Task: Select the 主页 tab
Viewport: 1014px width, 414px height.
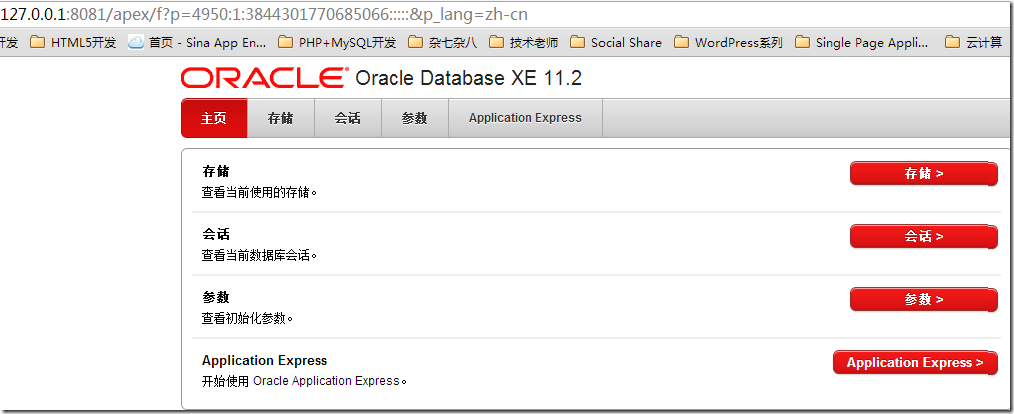Action: click(x=214, y=118)
